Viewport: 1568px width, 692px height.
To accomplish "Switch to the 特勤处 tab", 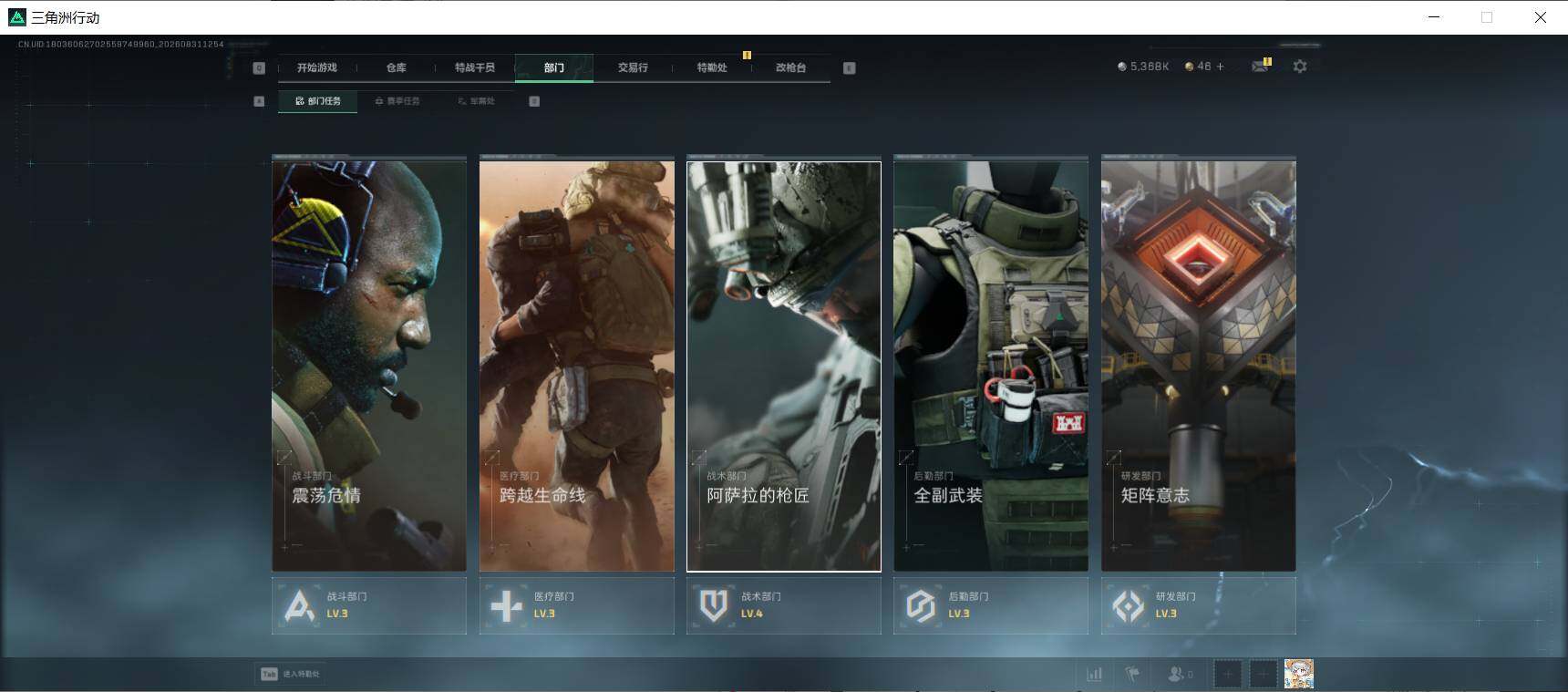I will point(712,67).
